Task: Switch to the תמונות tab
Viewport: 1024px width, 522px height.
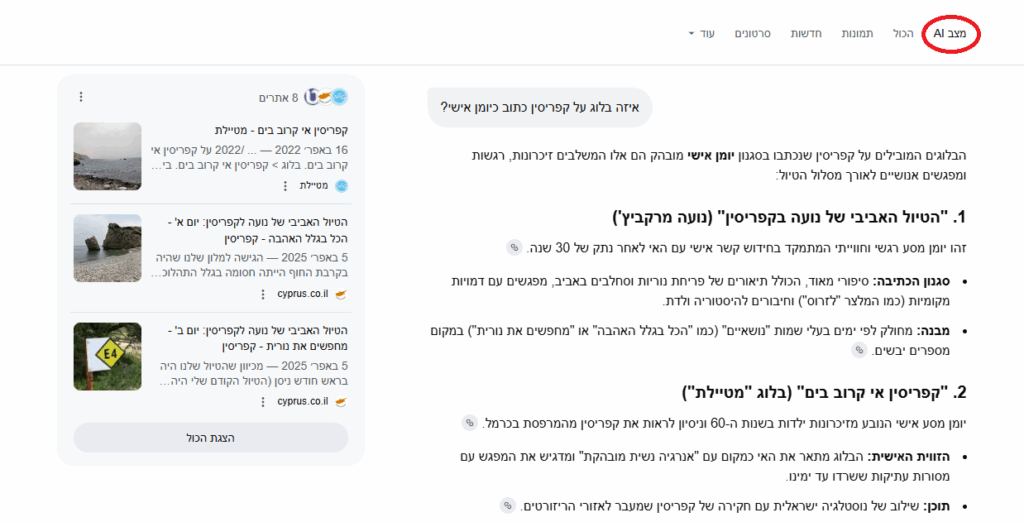Action: (857, 33)
